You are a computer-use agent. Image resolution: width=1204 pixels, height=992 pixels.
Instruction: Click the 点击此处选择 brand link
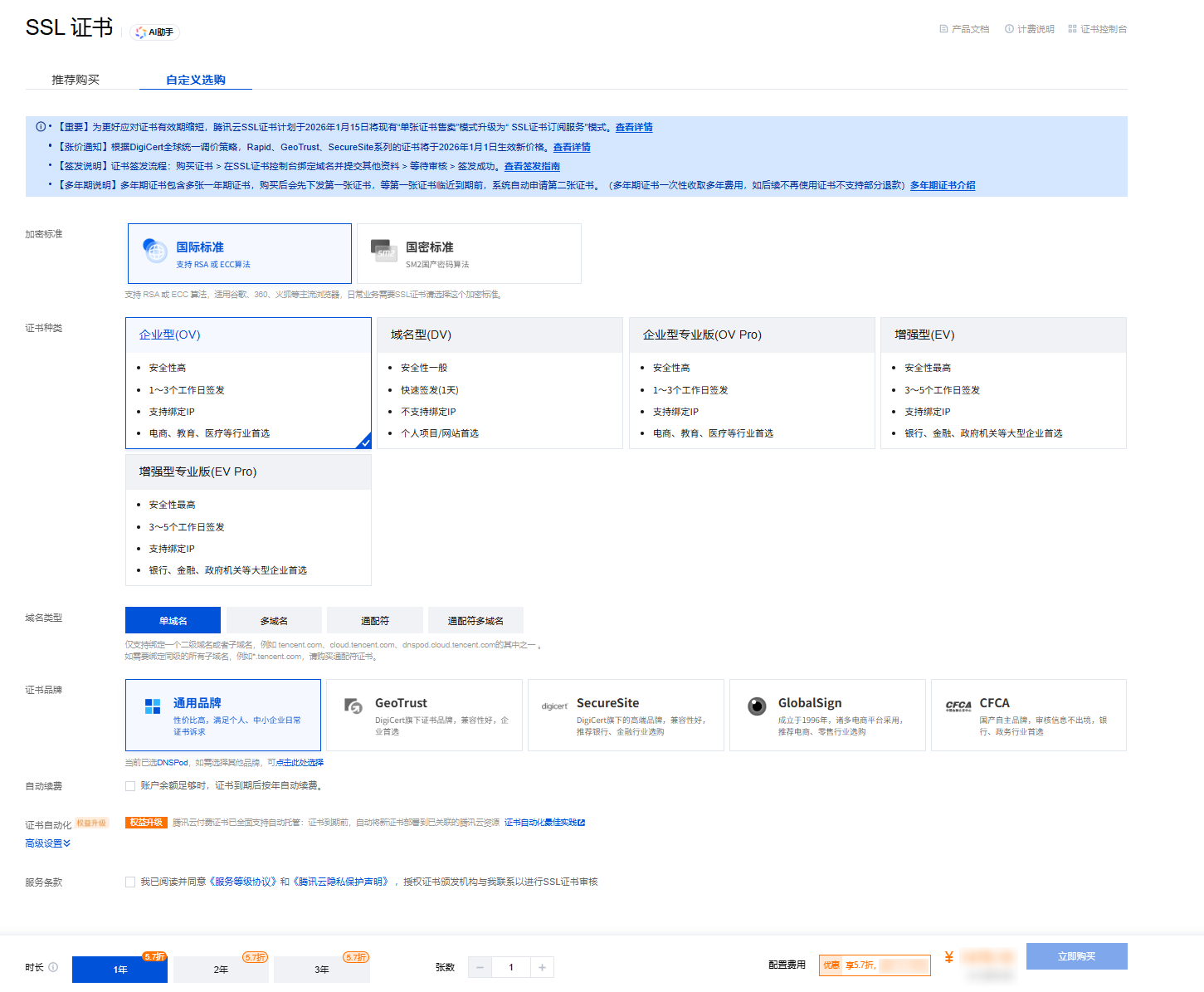[x=300, y=762]
